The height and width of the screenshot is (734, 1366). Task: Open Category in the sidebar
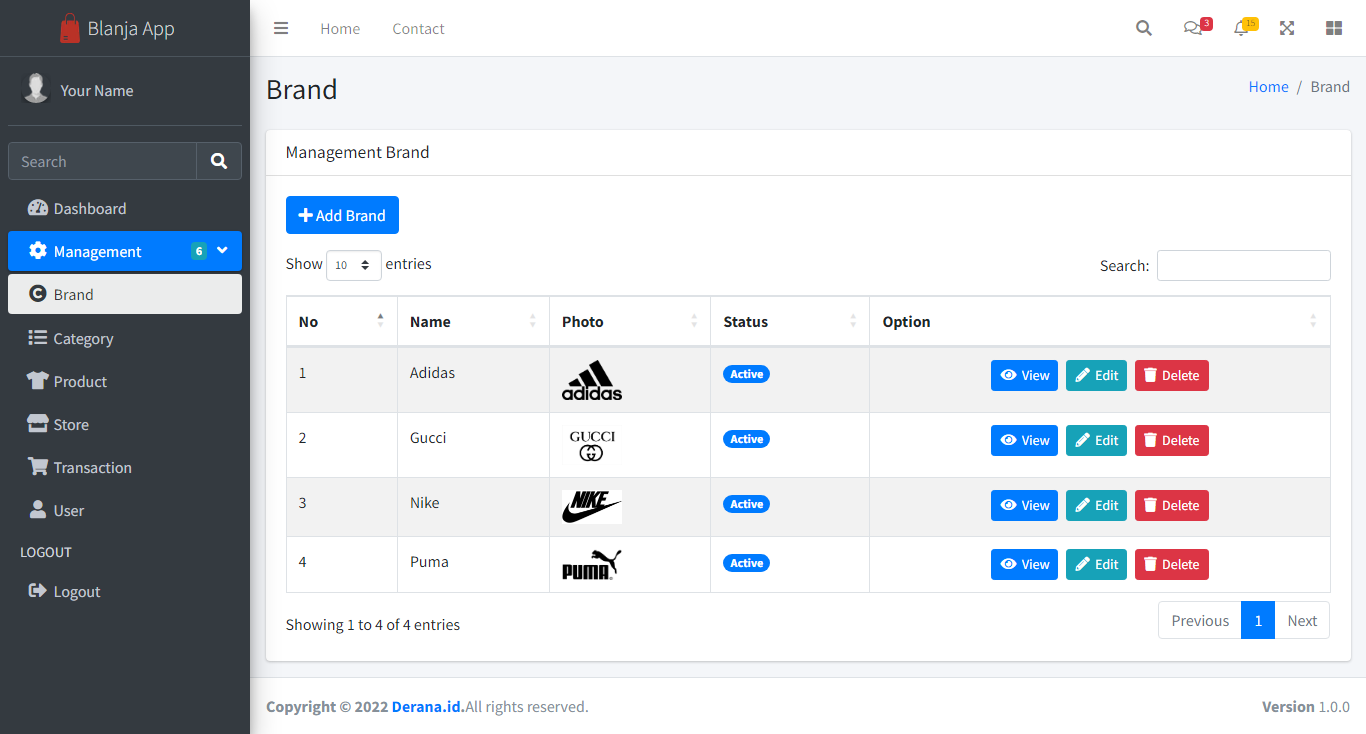(125, 338)
